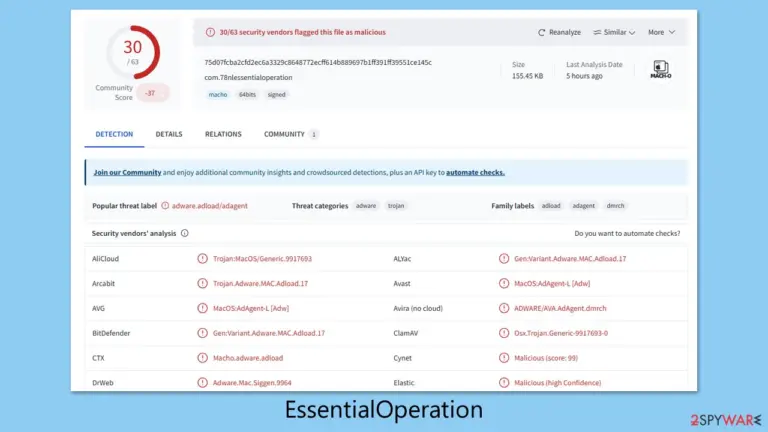Screen dimensions: 768x432
Task: Open the Similar dropdown
Action: tap(614, 32)
